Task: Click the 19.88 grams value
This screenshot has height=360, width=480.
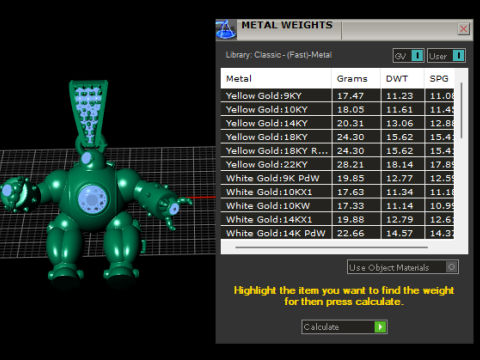Action: point(350,220)
